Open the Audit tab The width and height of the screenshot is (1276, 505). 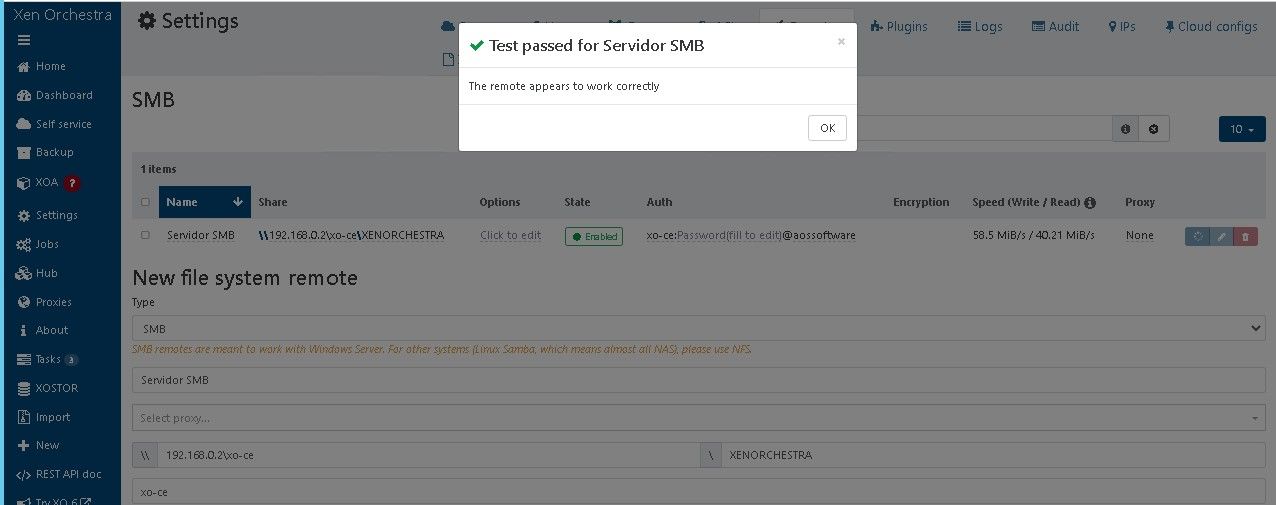[1055, 27]
